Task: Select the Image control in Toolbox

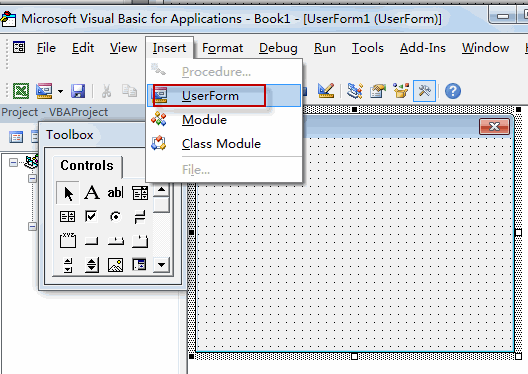Action: pyautogui.click(x=115, y=265)
